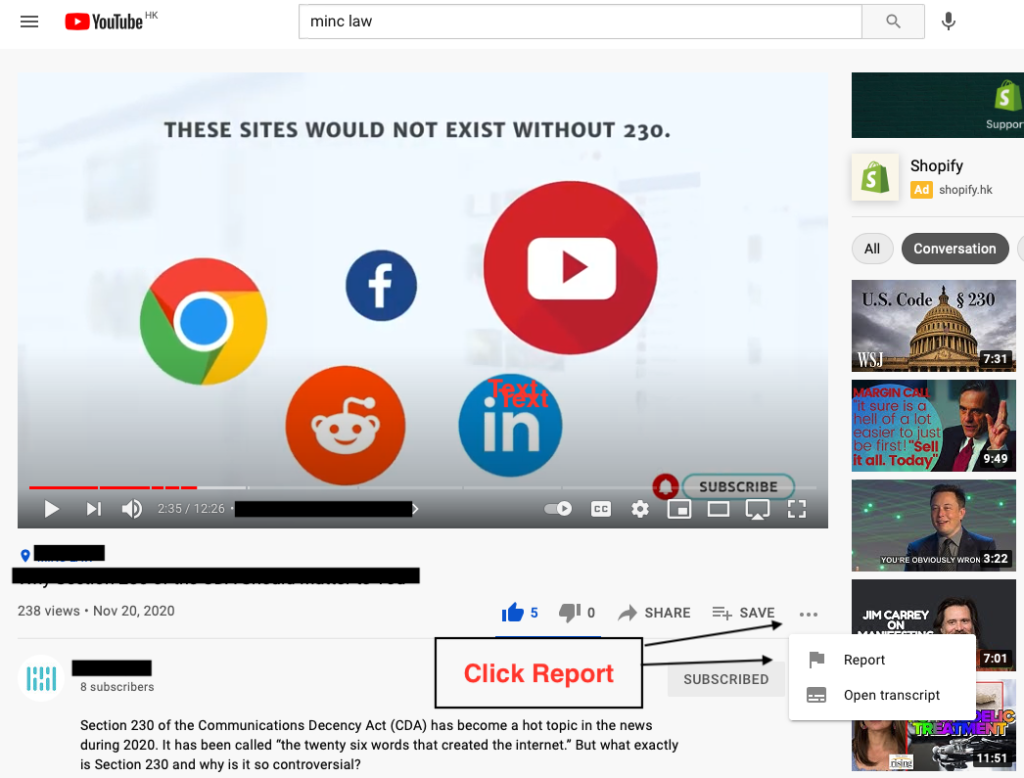1024x778 pixels.
Task: Click the SUBSCRIBED button
Action: coord(726,679)
